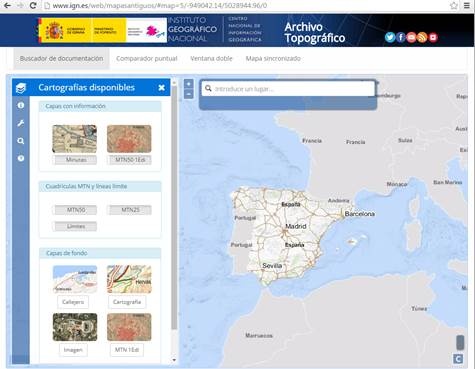Image resolution: width=475 pixels, height=369 pixels.
Task: Collapse the Capas con información section
Action: click(x=100, y=106)
